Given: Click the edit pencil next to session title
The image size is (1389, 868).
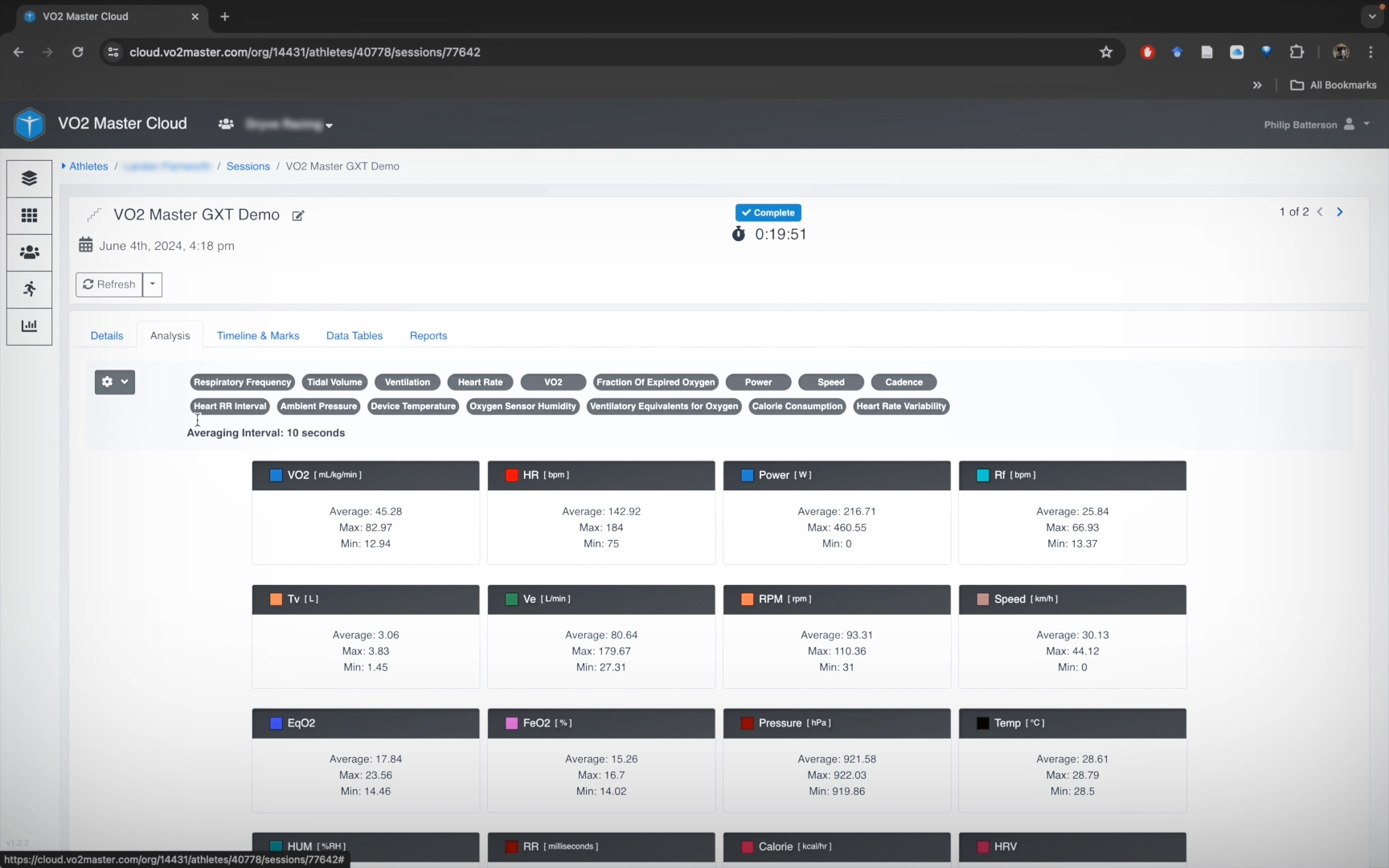Looking at the screenshot, I should click(x=298, y=215).
